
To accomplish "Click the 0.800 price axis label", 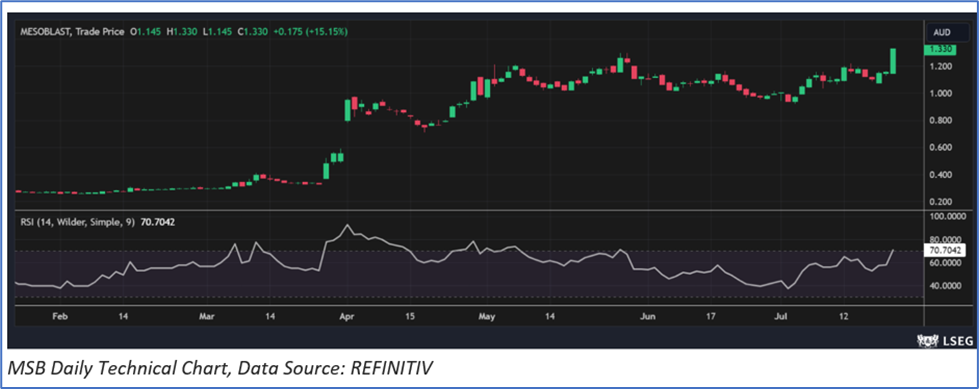I will 940,121.
